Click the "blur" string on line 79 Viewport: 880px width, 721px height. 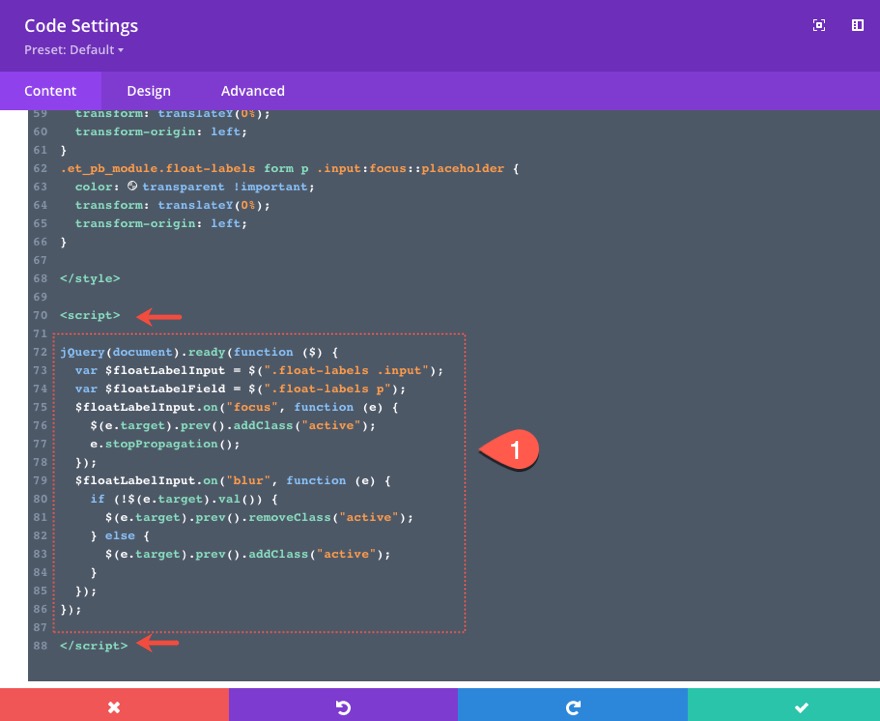coord(248,480)
